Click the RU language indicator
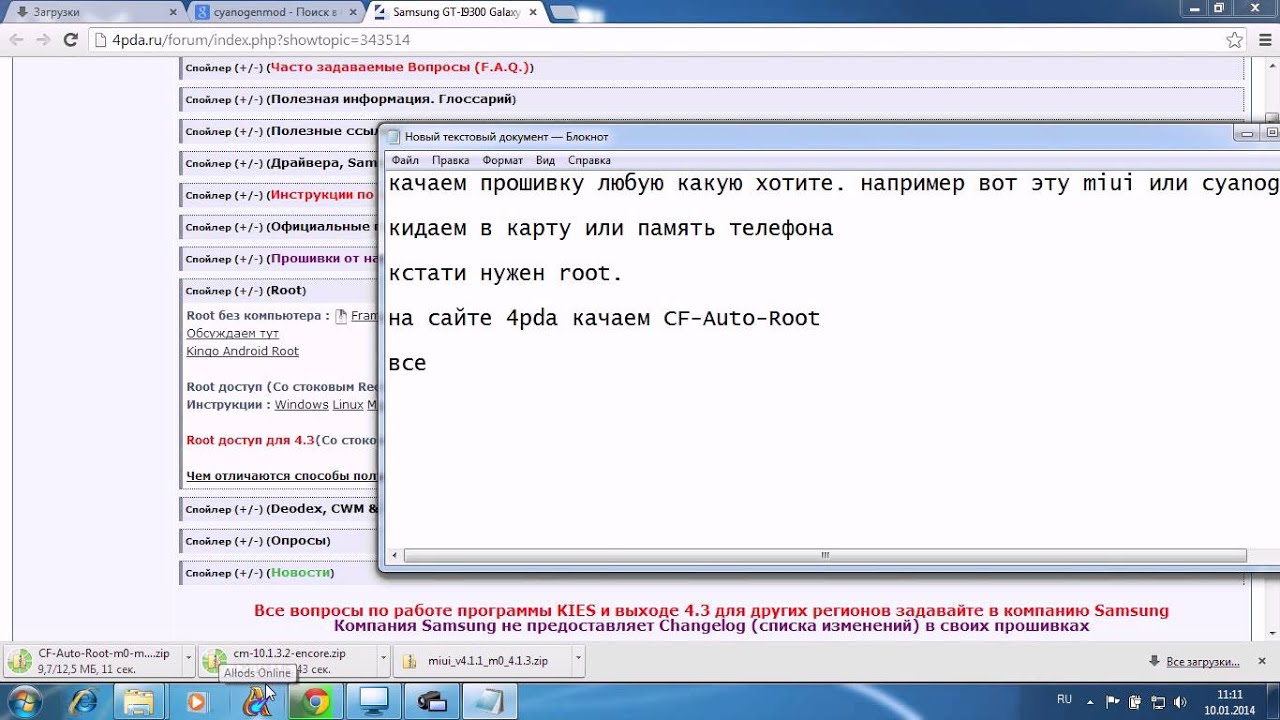 click(x=1064, y=700)
